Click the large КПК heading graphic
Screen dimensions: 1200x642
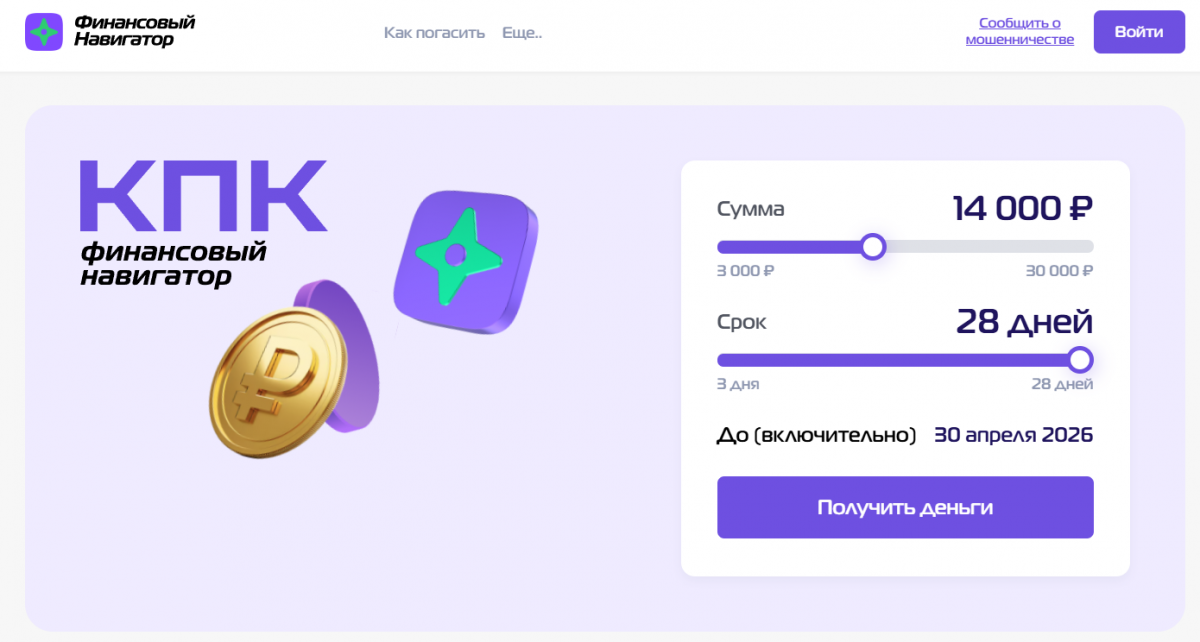(x=203, y=196)
